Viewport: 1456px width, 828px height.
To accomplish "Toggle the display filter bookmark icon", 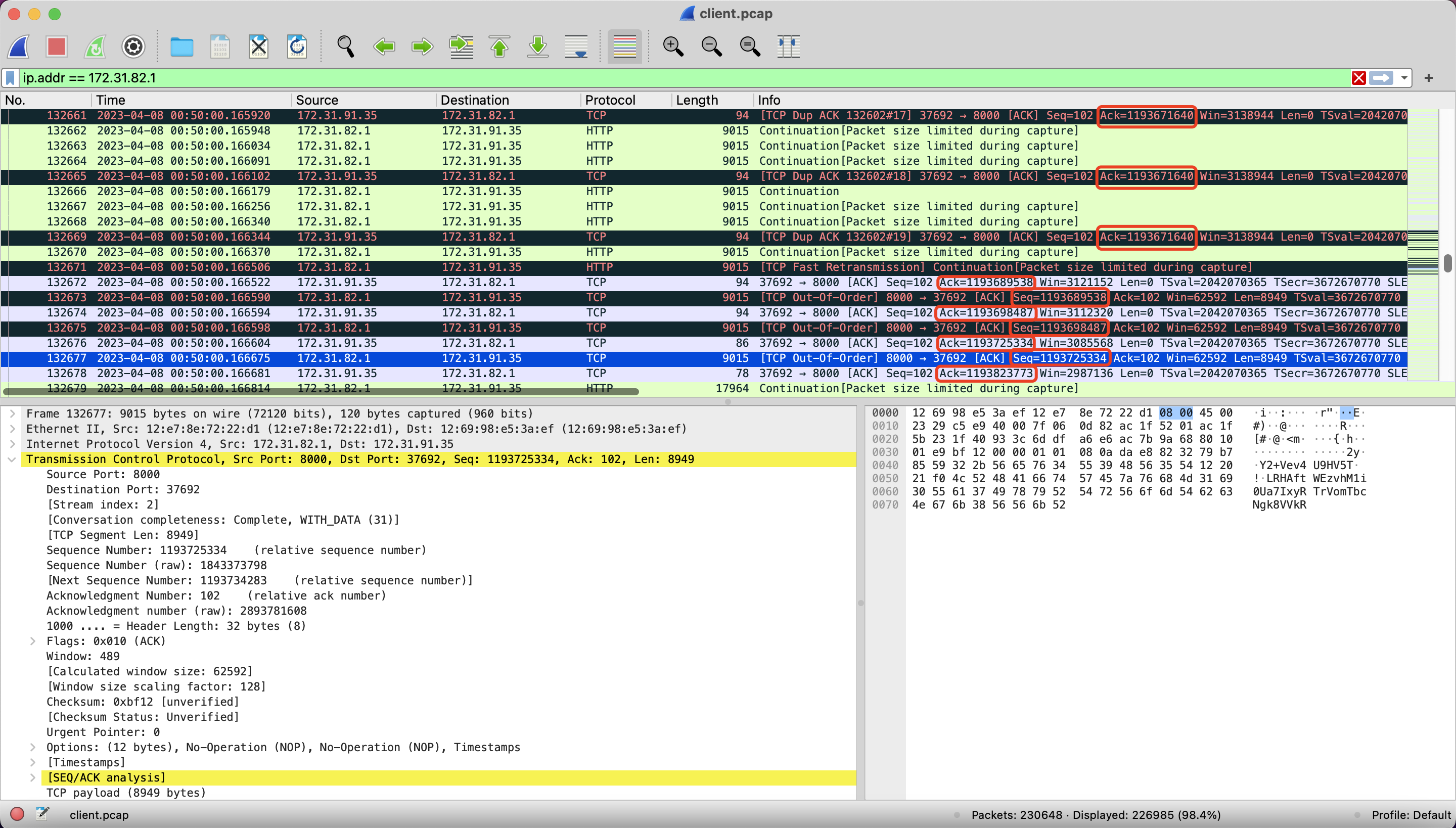I will pos(10,78).
